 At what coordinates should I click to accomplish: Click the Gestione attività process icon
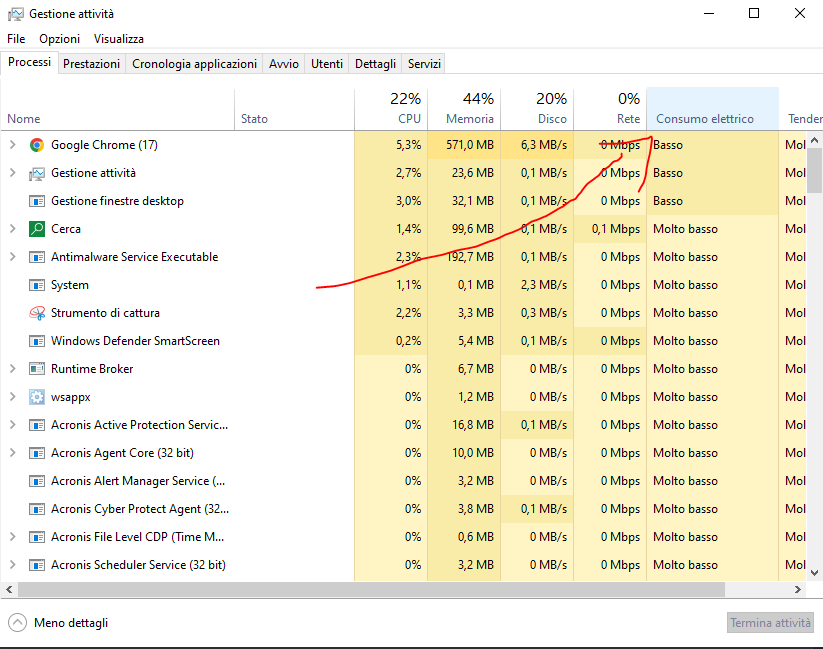point(37,173)
